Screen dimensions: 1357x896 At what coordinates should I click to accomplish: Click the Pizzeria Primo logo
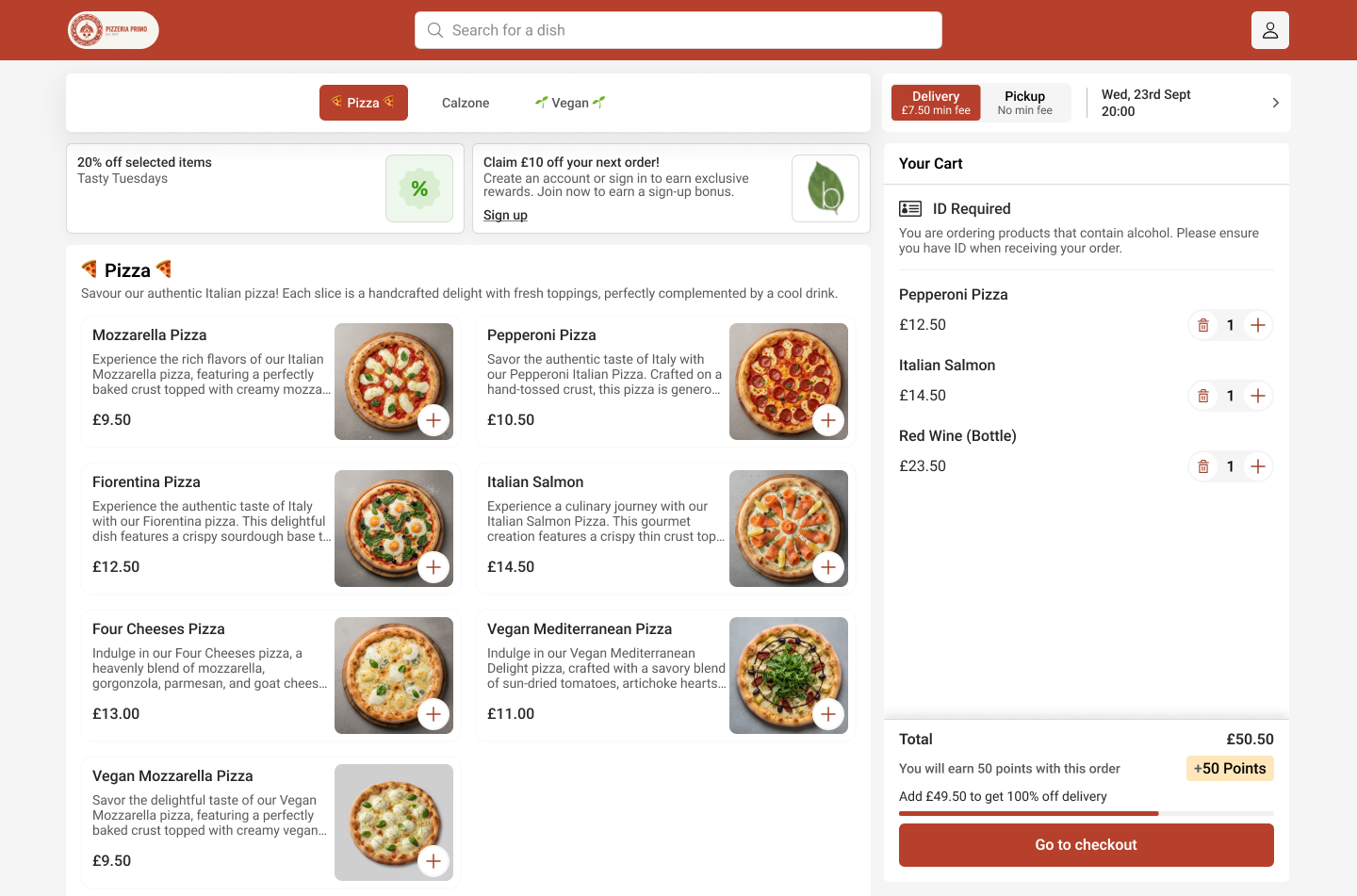112,30
